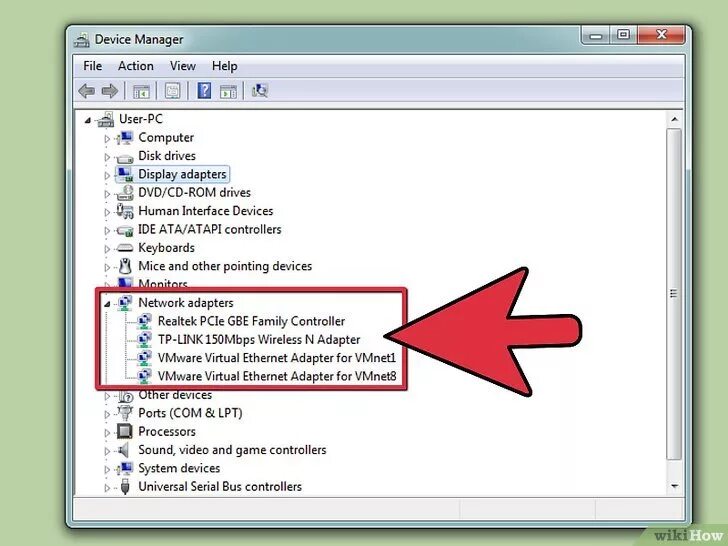Click the Human Interface Devices icon

coord(125,211)
